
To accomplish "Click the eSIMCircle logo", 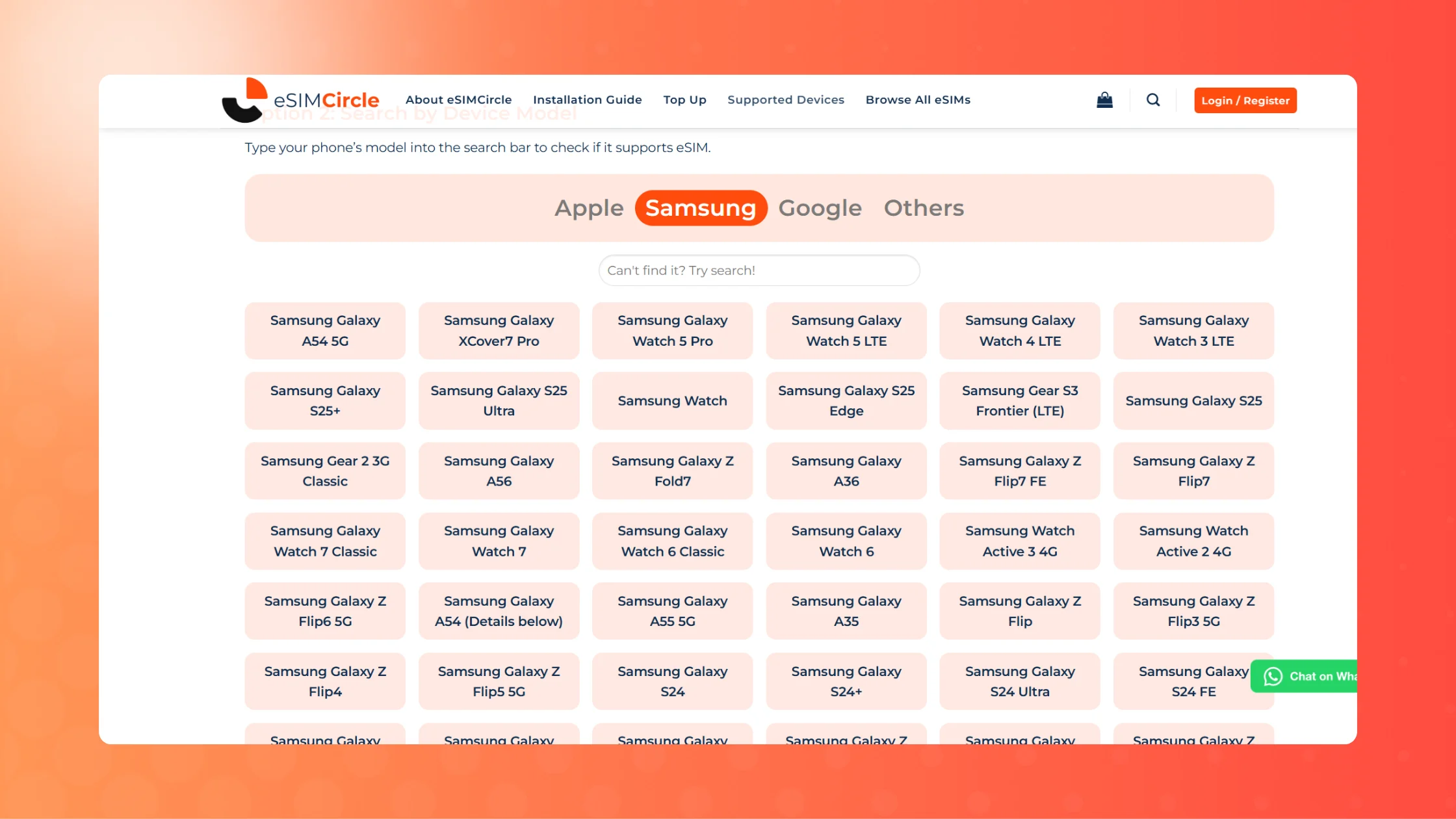I will click(301, 100).
